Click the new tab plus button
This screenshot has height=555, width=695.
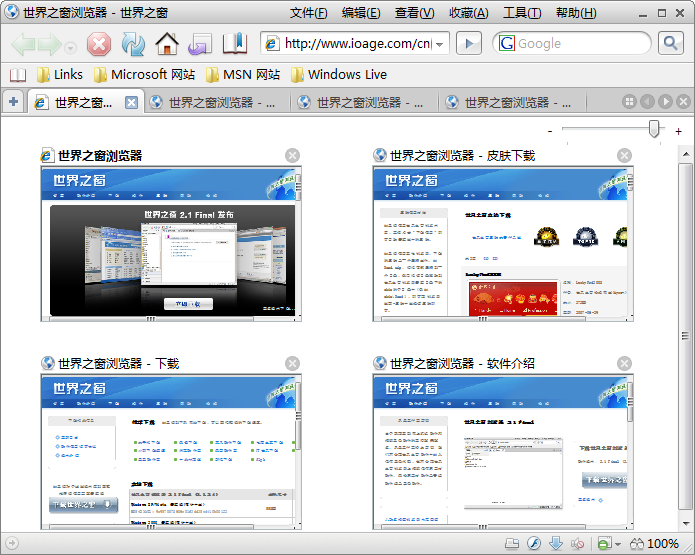pos(13,102)
